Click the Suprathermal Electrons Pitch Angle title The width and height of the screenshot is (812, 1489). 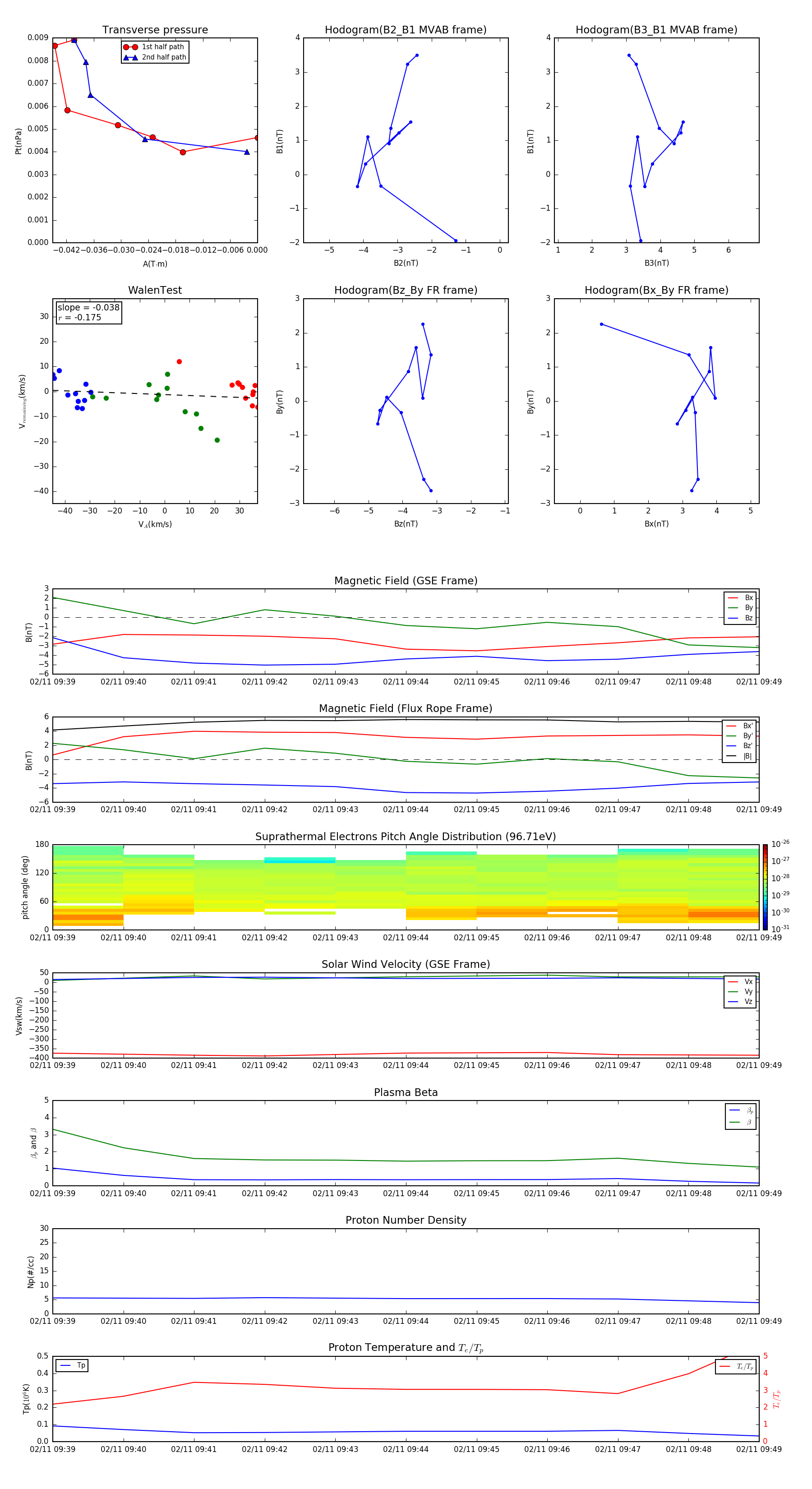tap(406, 837)
